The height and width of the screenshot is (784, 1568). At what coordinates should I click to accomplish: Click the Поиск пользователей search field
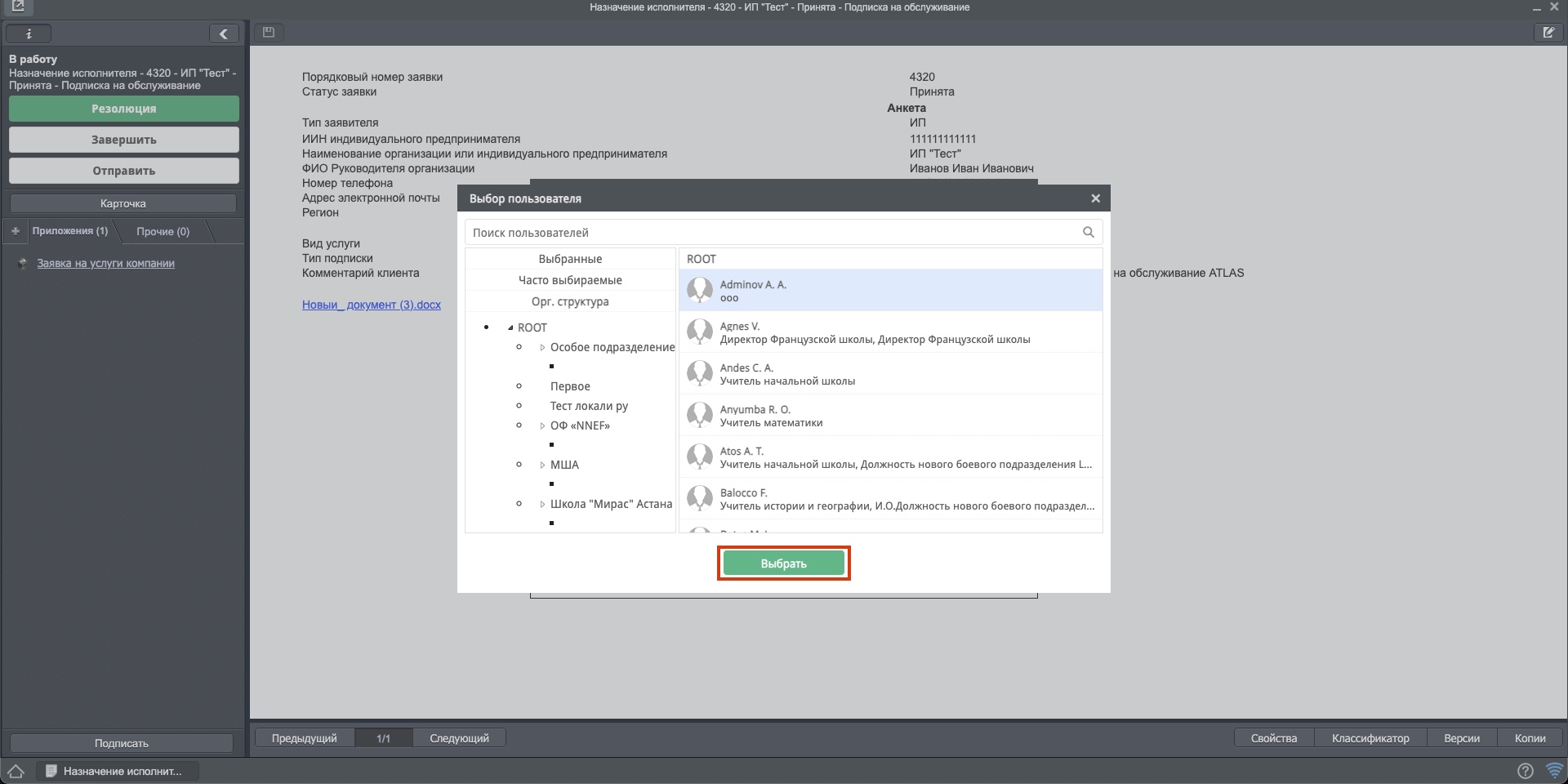pos(772,233)
